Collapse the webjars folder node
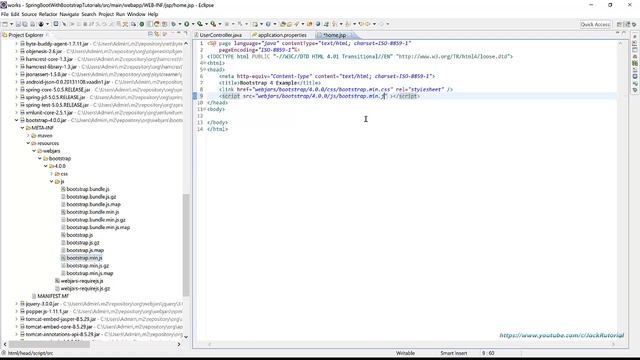The image size is (640, 360). [x=34, y=151]
